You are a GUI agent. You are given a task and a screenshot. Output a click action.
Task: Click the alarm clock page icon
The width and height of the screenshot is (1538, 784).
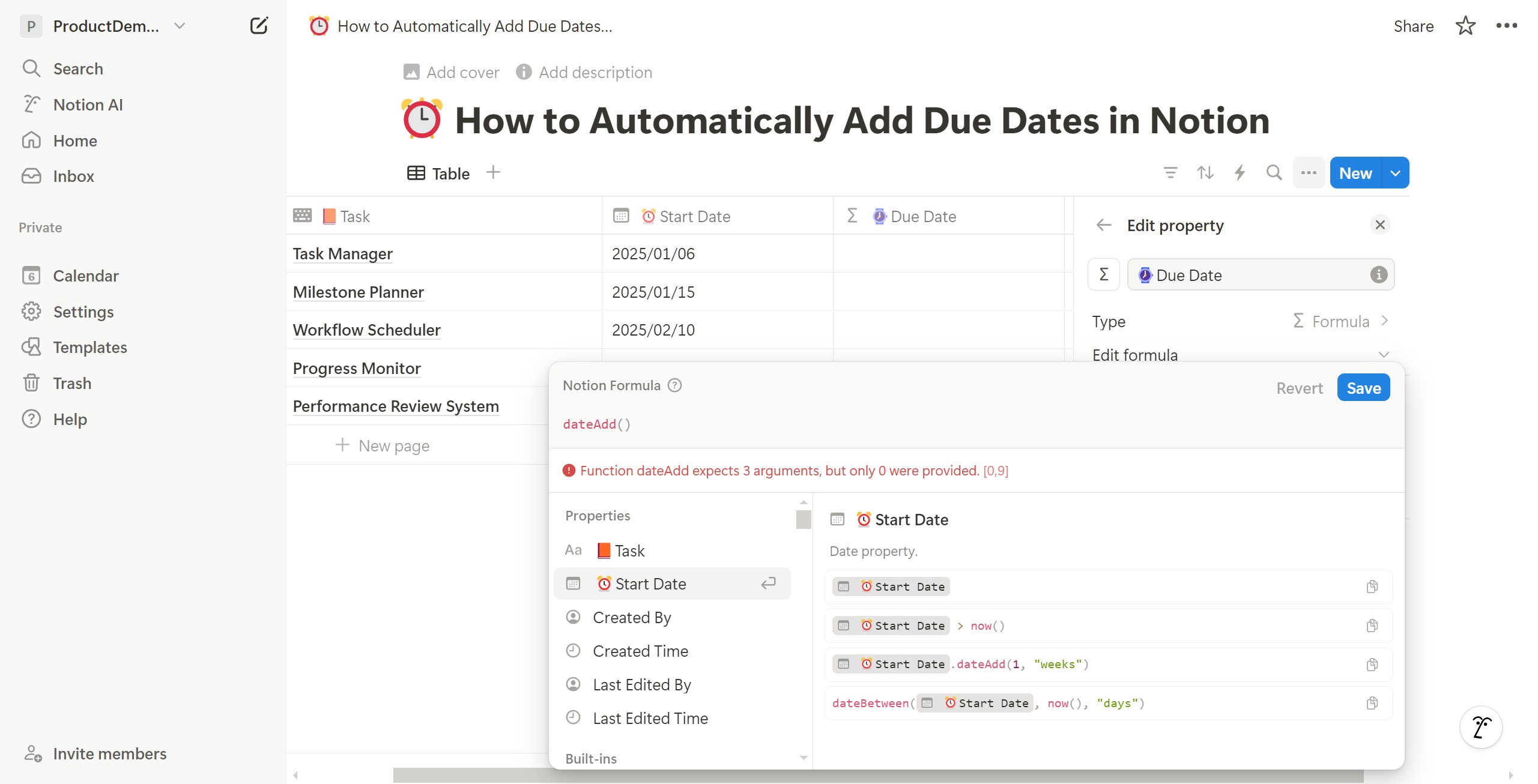(x=422, y=118)
